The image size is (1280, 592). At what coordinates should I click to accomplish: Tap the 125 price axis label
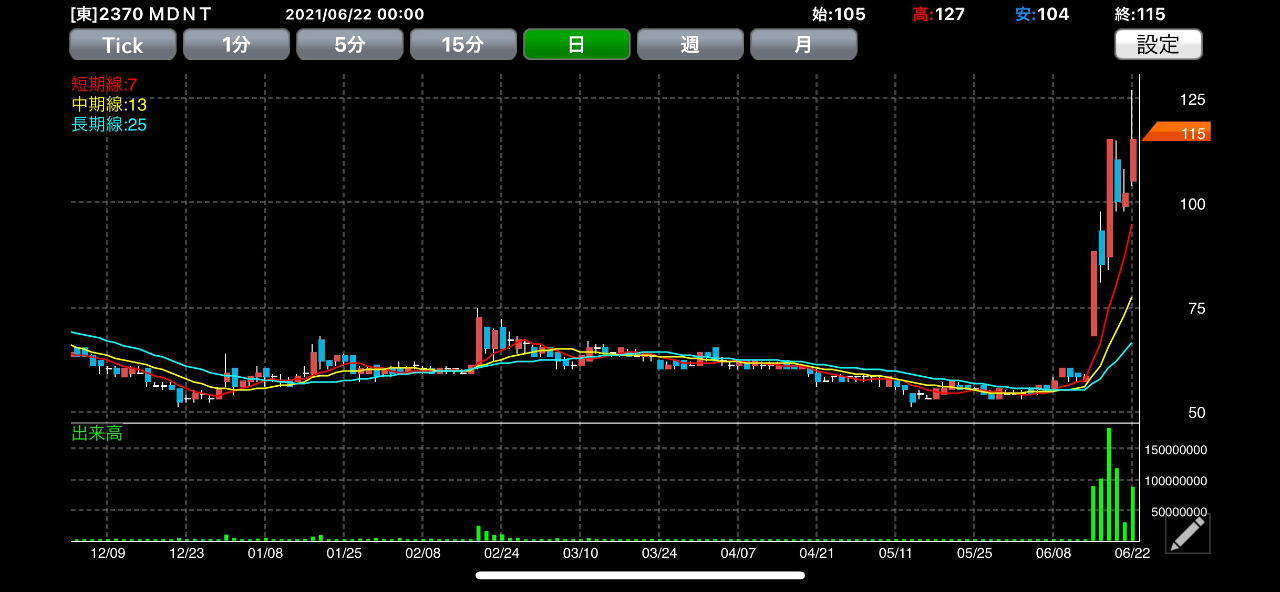click(x=1192, y=99)
